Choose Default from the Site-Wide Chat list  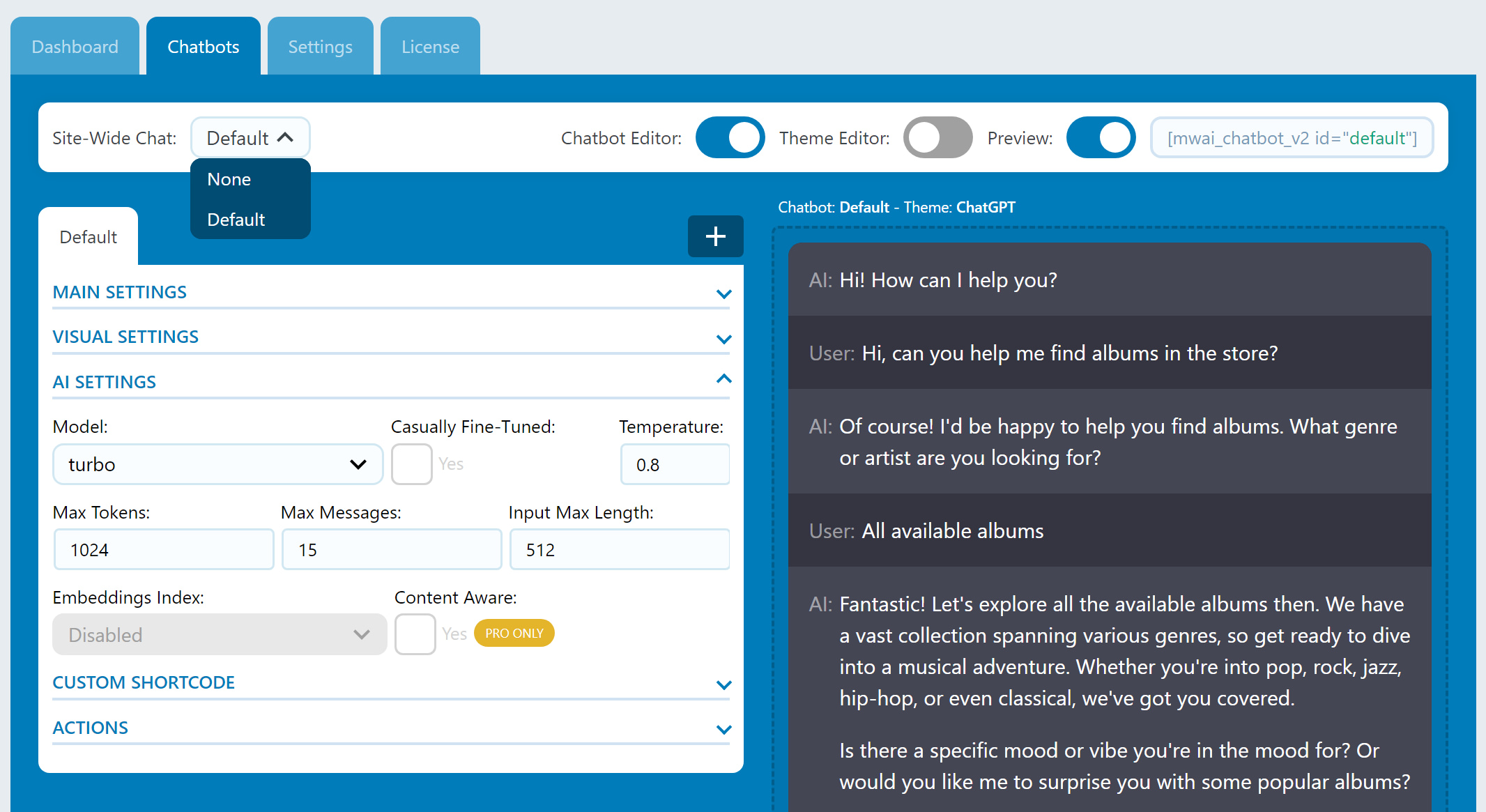pos(236,220)
